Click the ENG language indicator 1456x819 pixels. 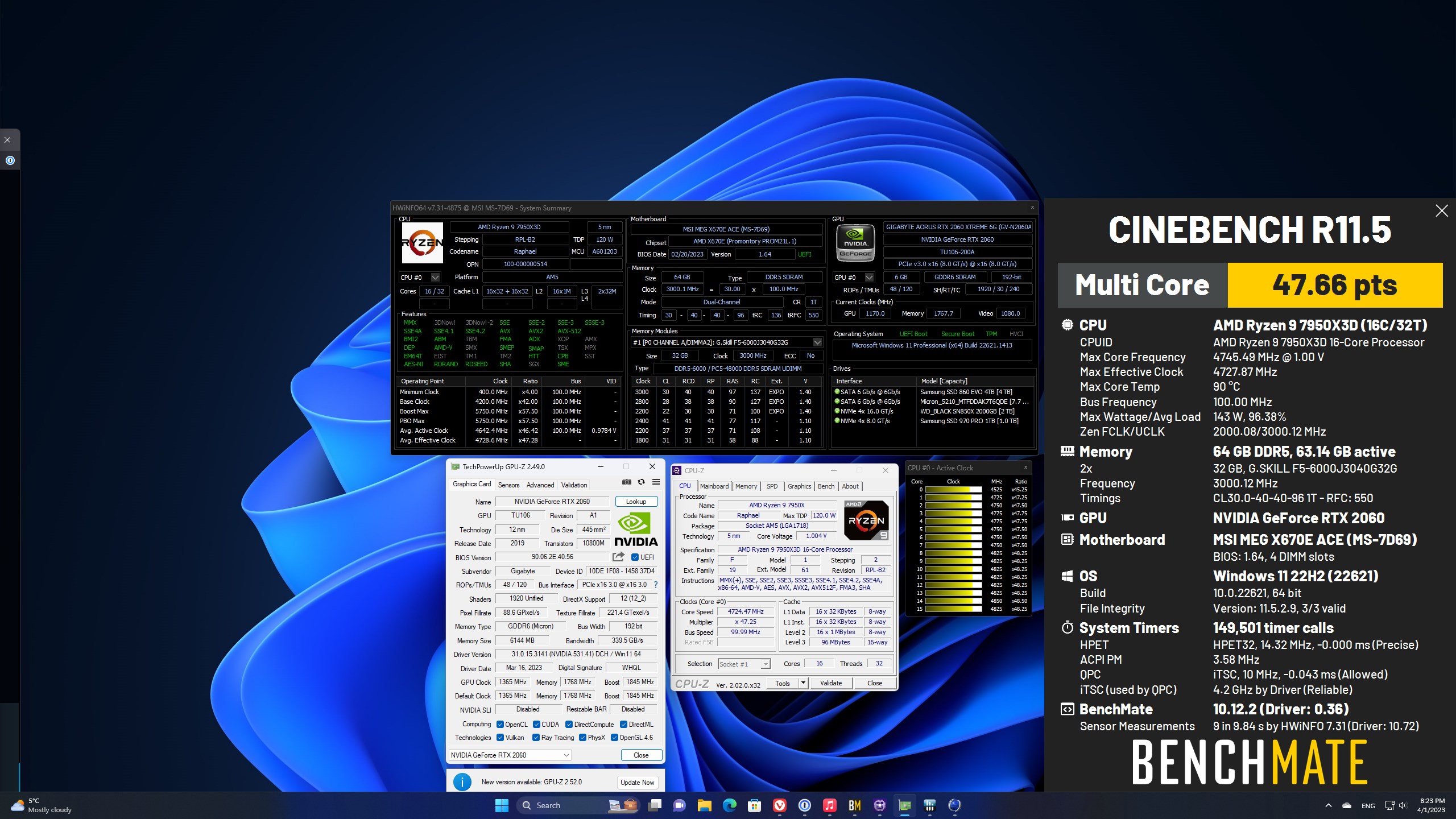pyautogui.click(x=1368, y=806)
